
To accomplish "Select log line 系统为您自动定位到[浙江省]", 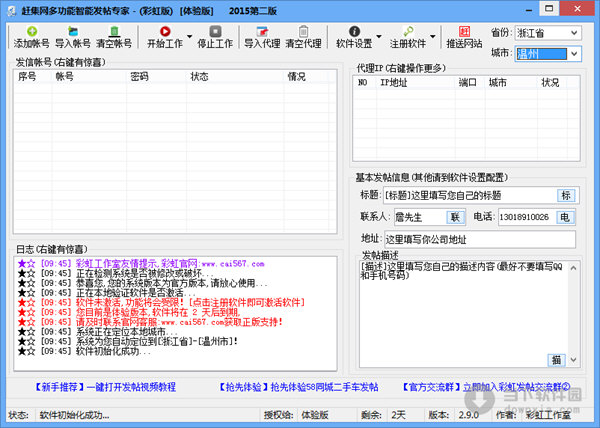I will click(x=127, y=341).
